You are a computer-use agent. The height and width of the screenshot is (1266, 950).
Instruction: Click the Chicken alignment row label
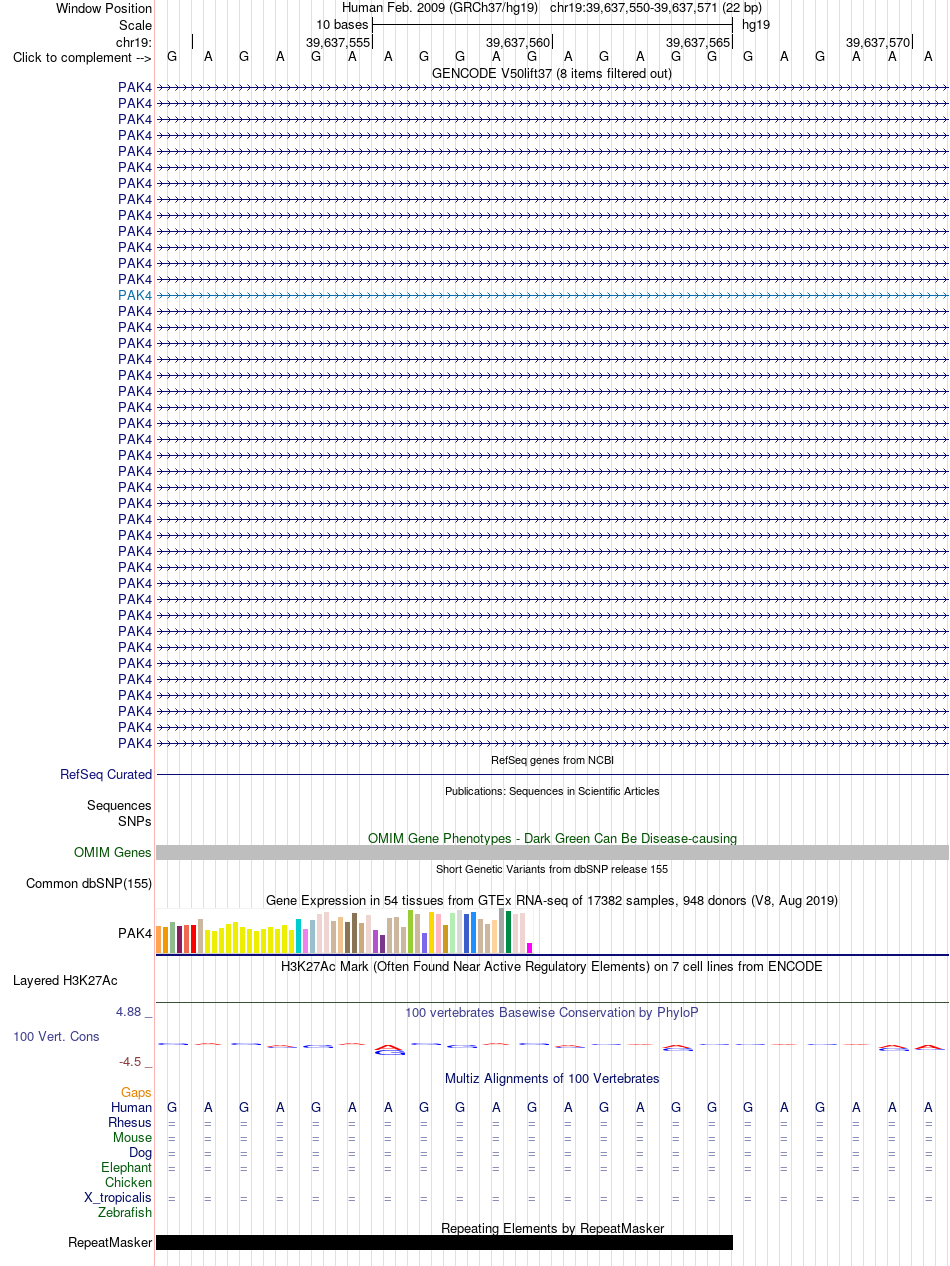(x=129, y=1182)
